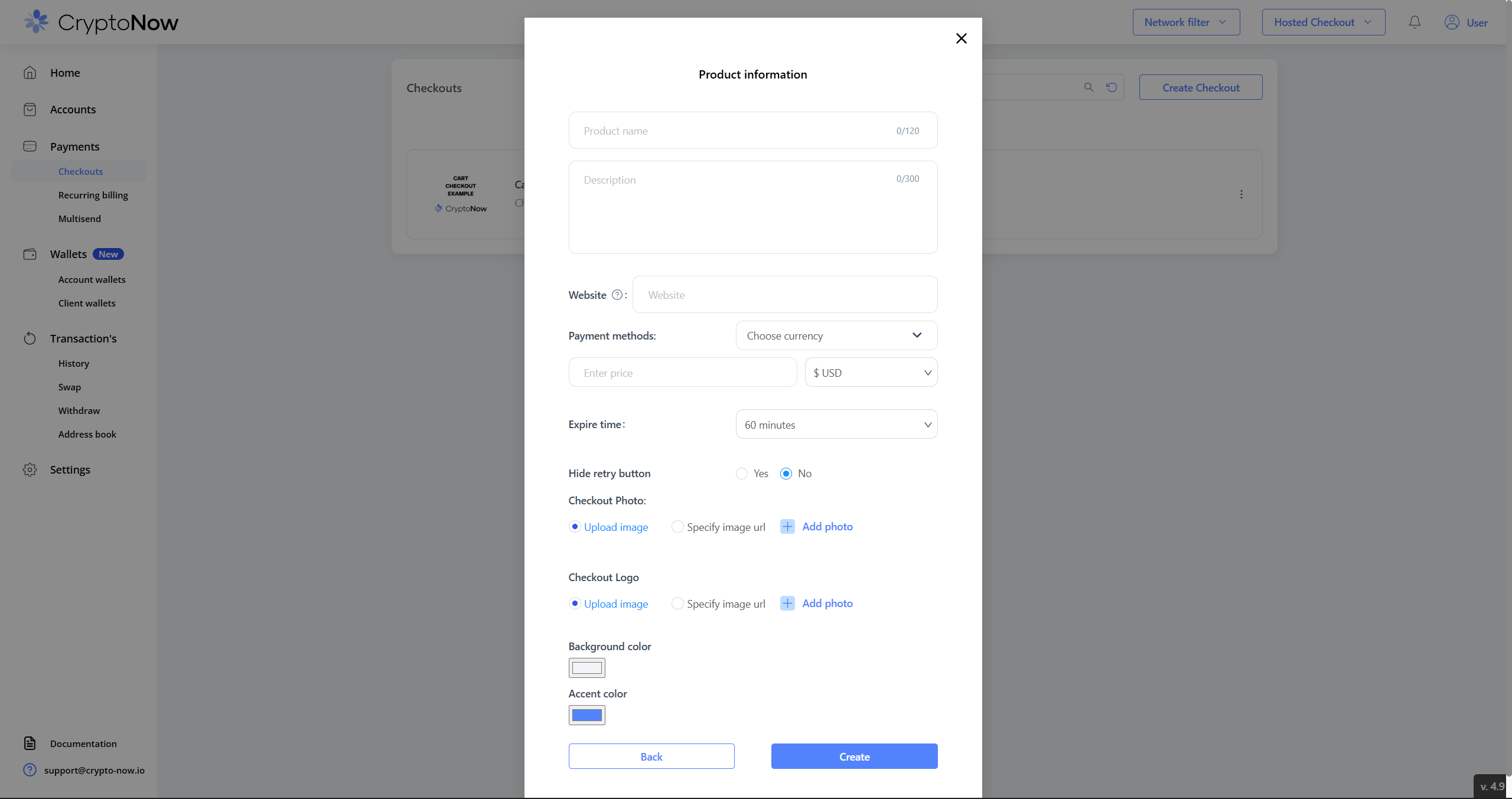Select Upload image for Checkout Logo
The image size is (1512, 799).
575,604
